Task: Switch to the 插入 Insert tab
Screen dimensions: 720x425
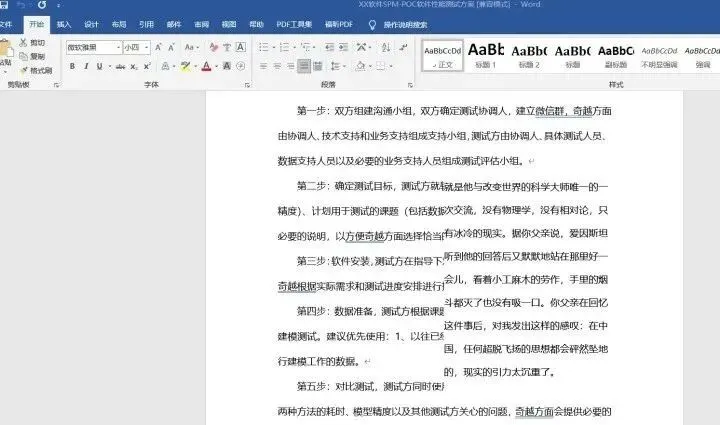Action: [x=64, y=24]
